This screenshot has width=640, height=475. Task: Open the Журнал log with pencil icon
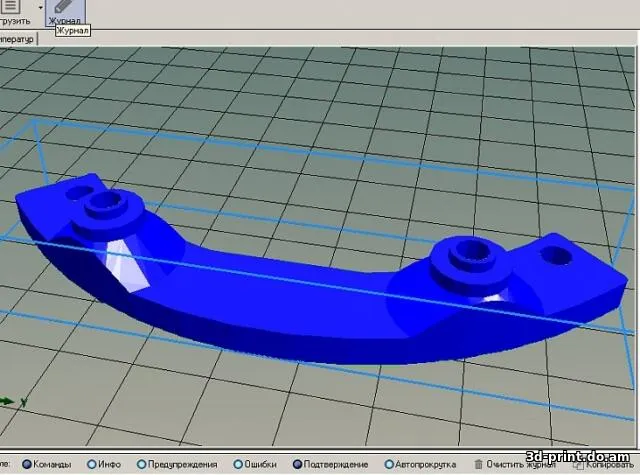click(x=65, y=12)
